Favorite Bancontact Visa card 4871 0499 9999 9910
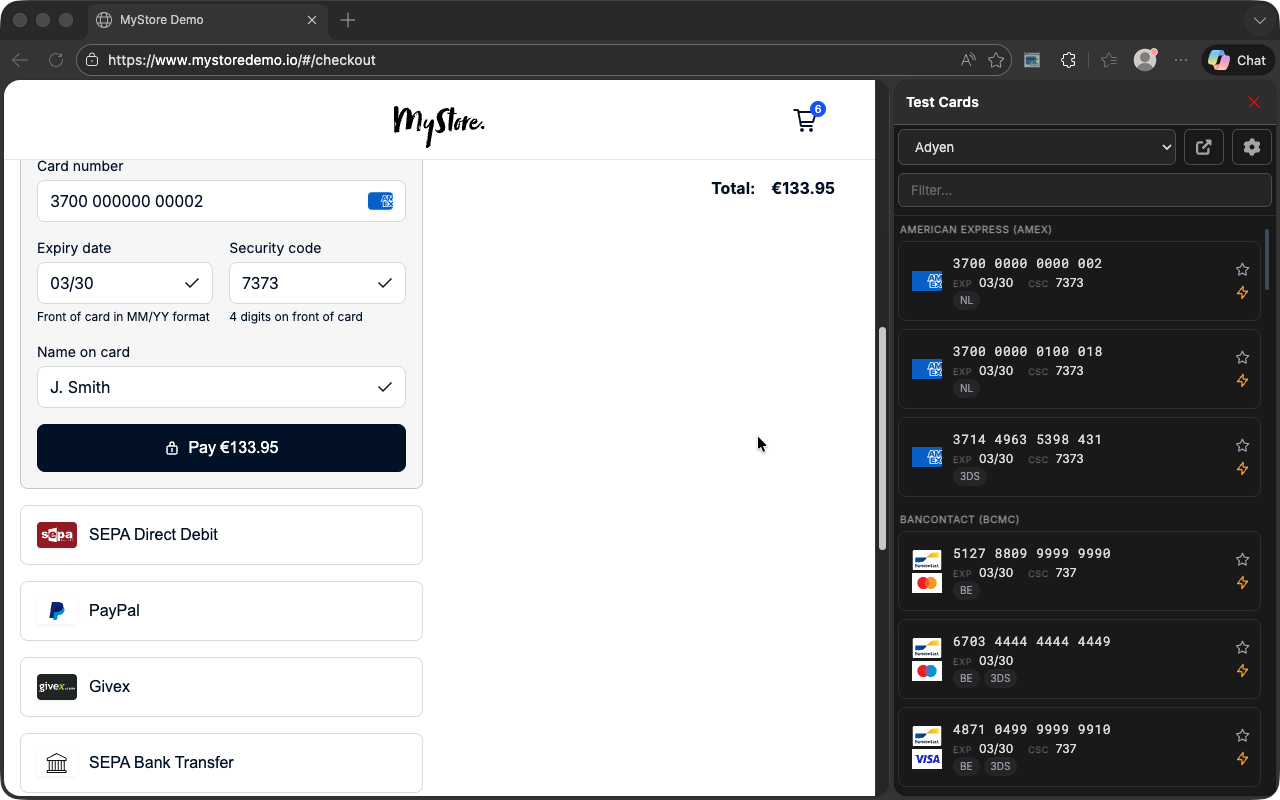The image size is (1280, 800). [x=1242, y=735]
